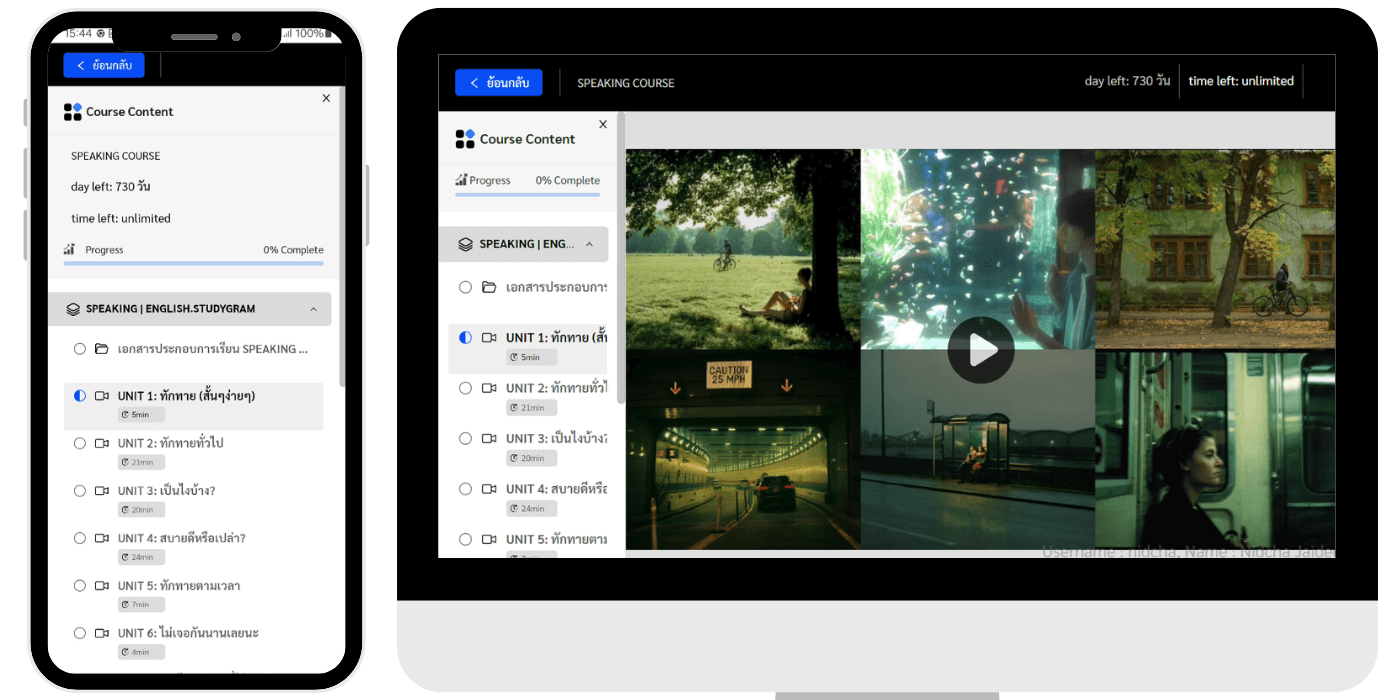Screen dimensions: 1400x700
Task: Play the video in the desktop view
Action: (x=980, y=350)
